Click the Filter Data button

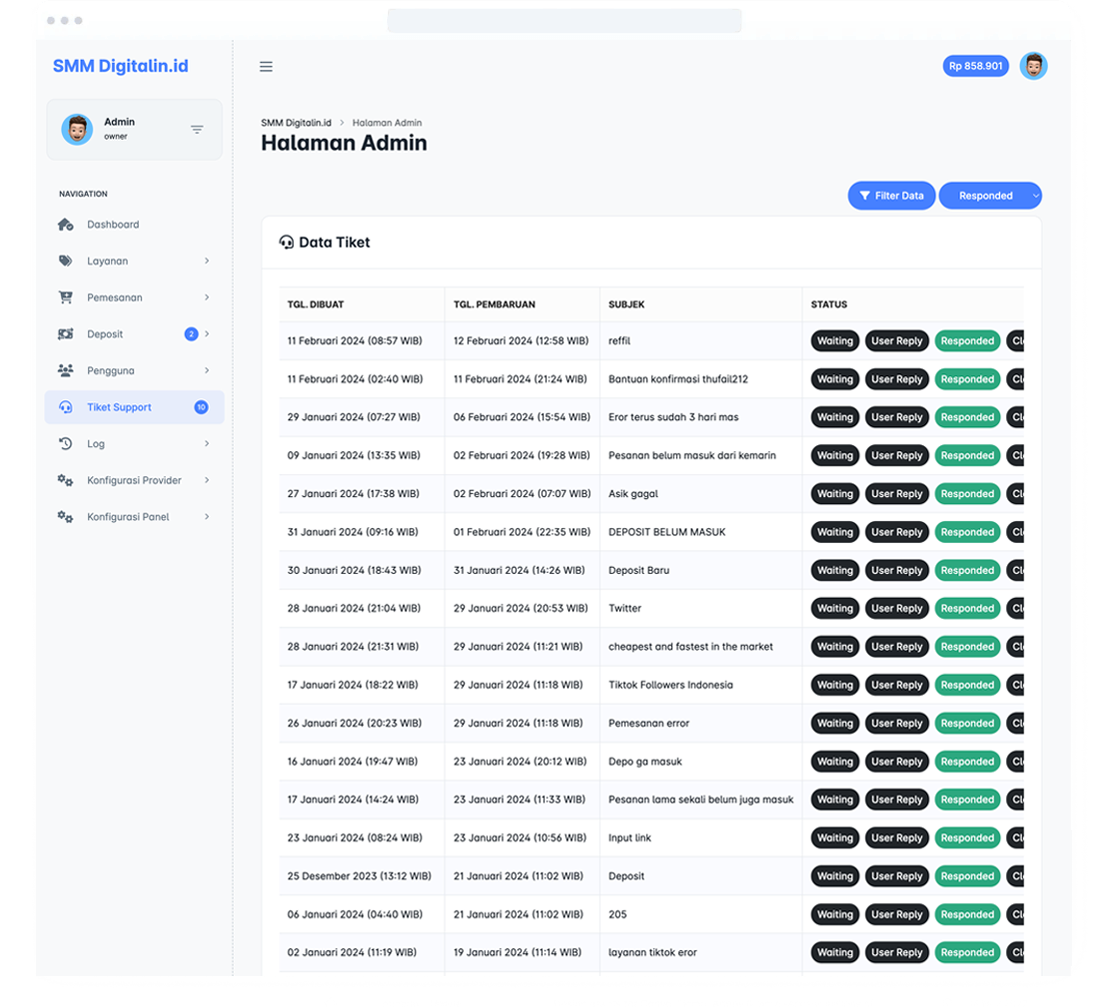click(x=891, y=196)
